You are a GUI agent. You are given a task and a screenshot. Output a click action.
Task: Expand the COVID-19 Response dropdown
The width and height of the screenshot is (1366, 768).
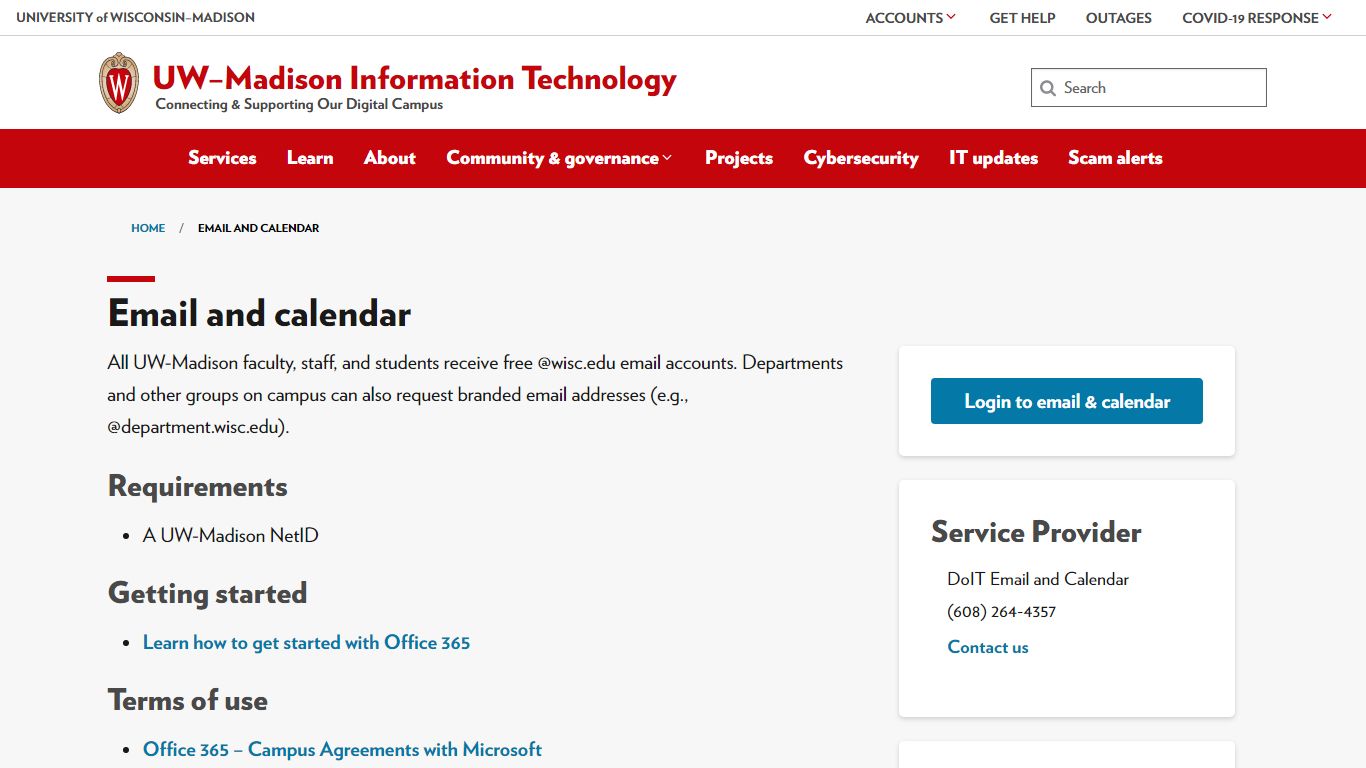(x=1257, y=18)
